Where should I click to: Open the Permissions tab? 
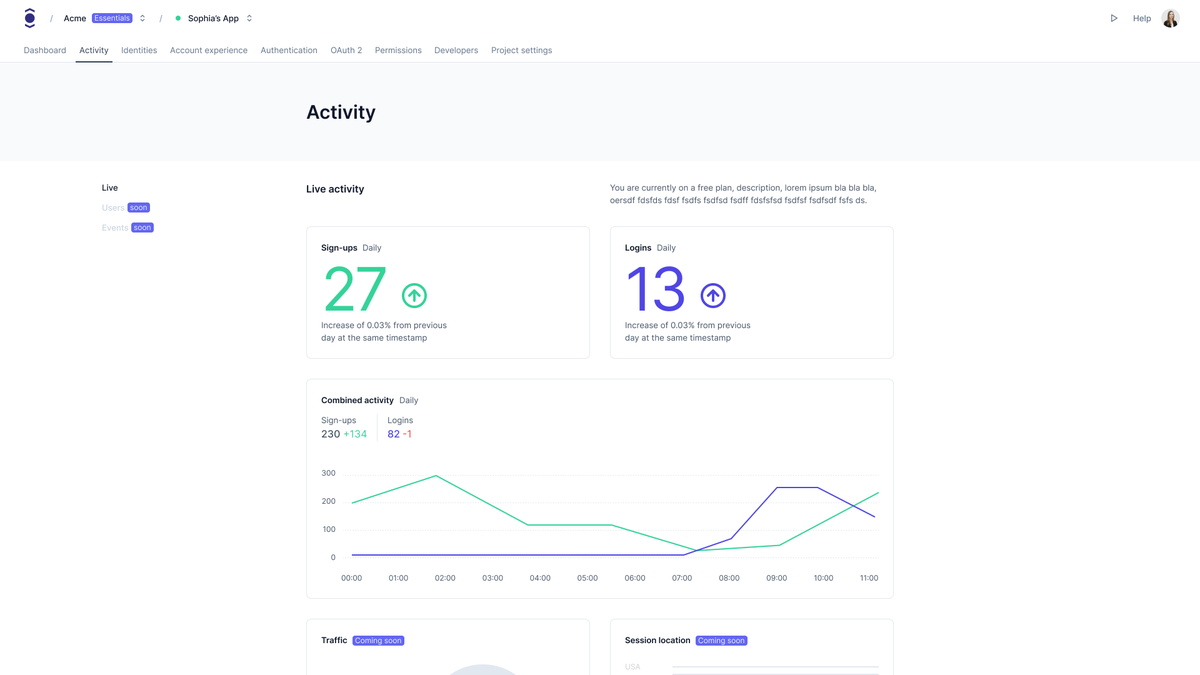pos(398,50)
